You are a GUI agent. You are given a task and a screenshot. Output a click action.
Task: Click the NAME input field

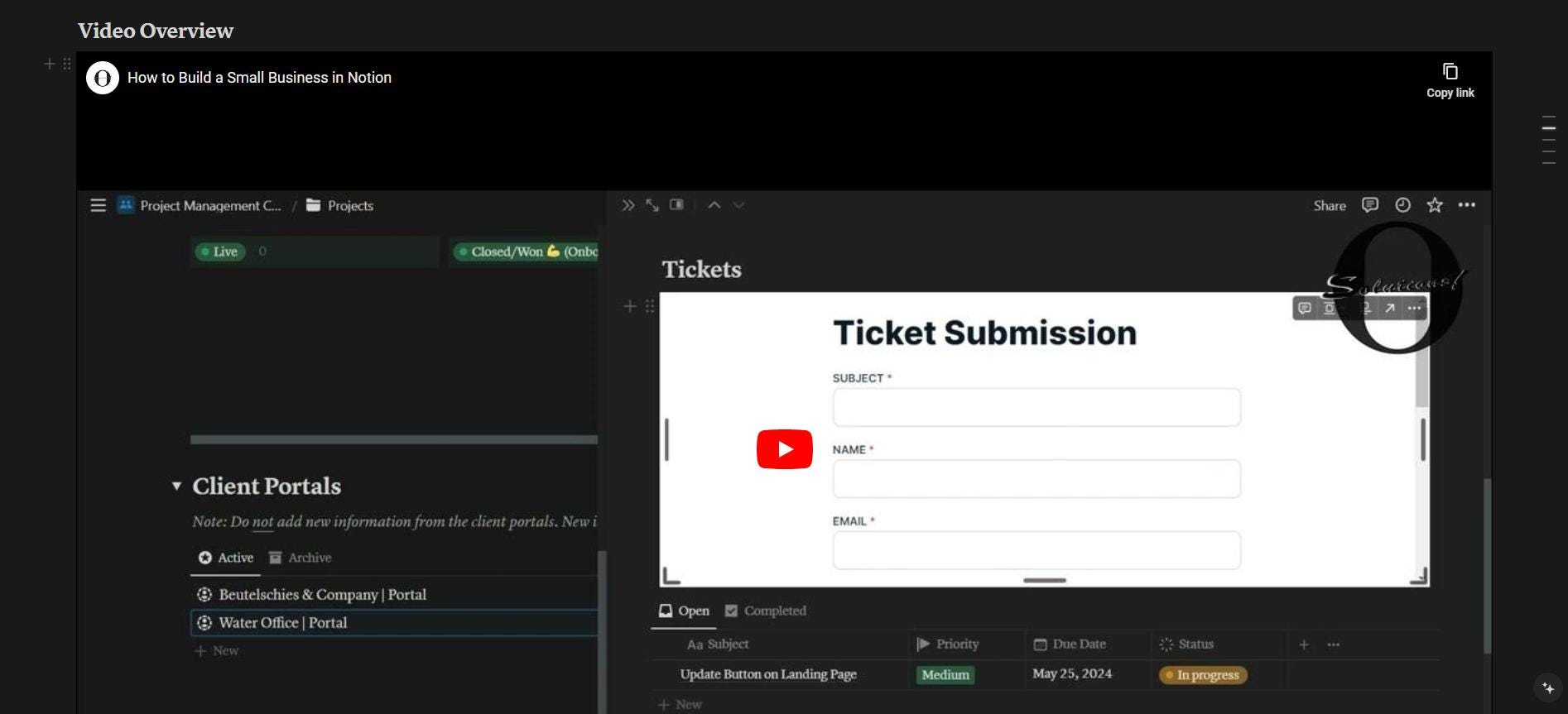[x=1037, y=478]
